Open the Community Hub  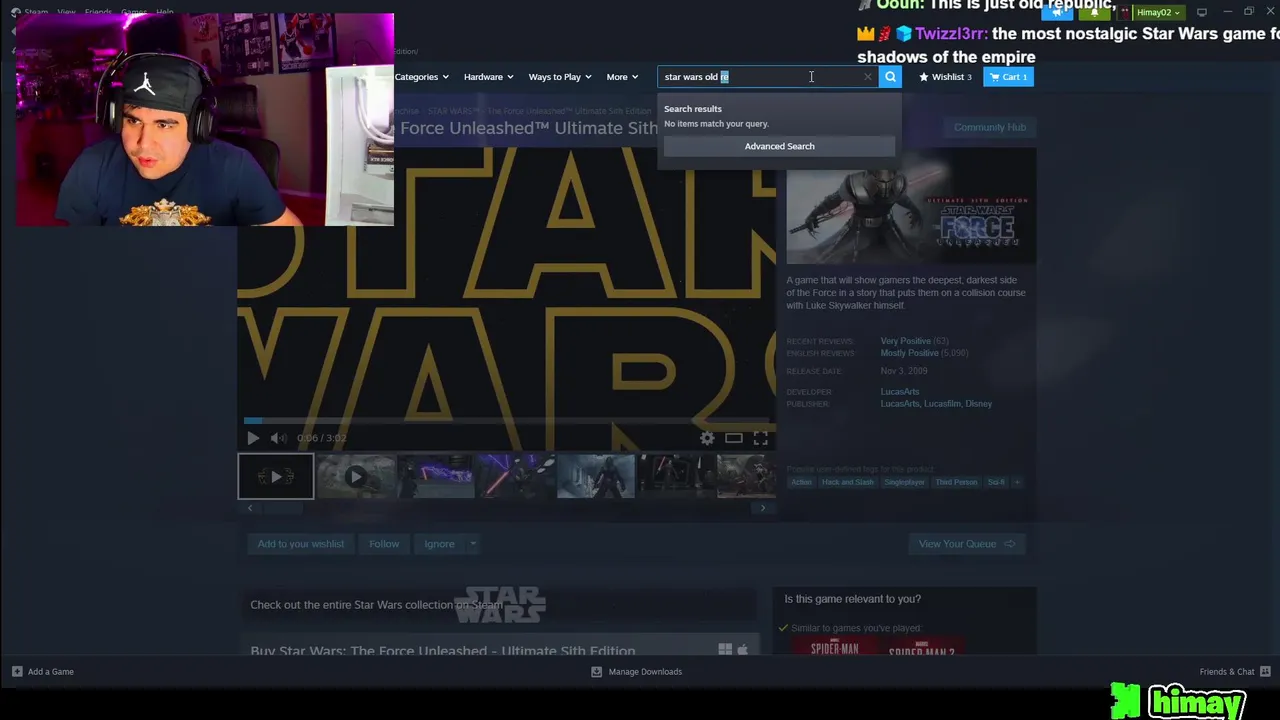pyautogui.click(x=989, y=127)
